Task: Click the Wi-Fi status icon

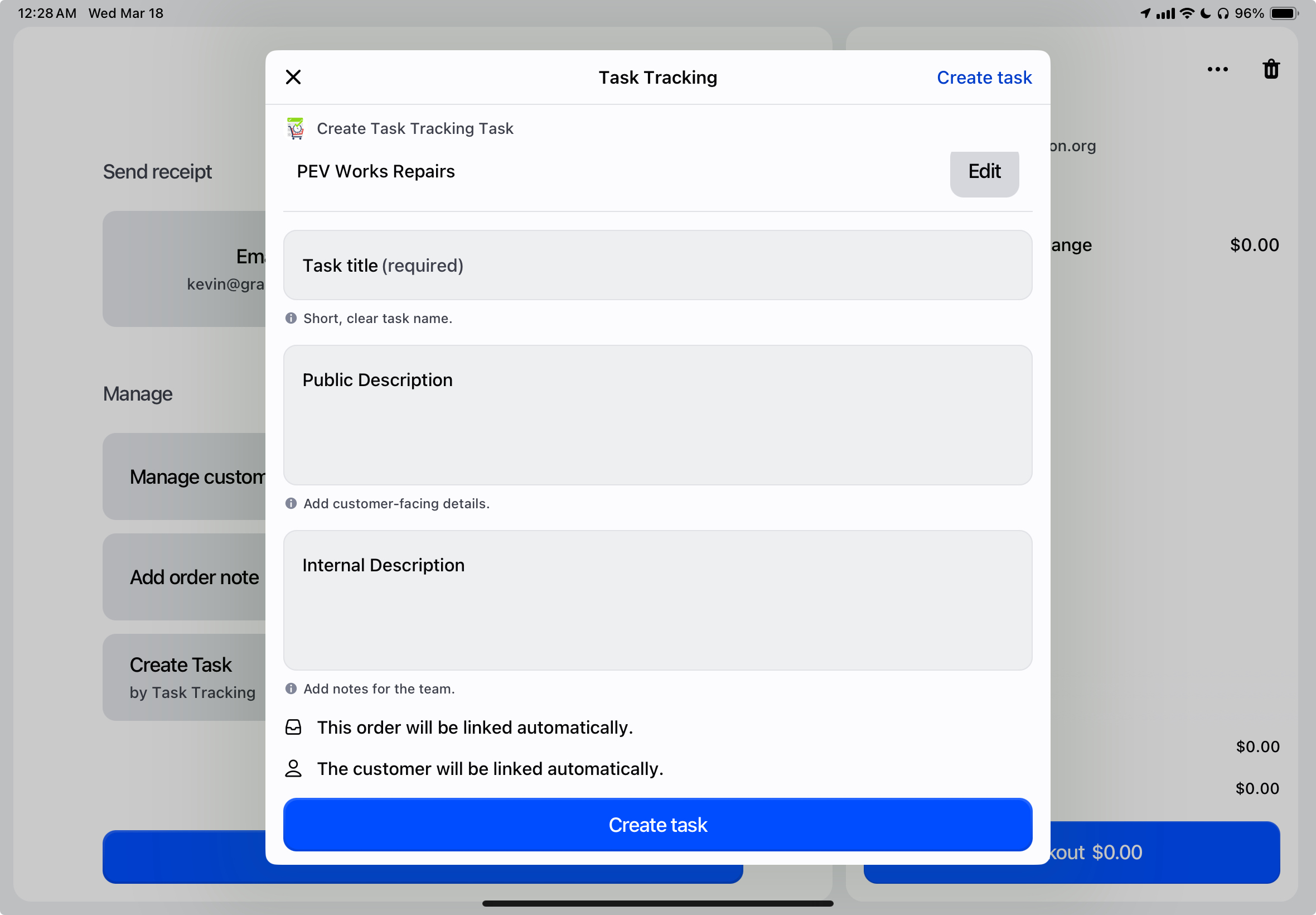Action: 1187,13
